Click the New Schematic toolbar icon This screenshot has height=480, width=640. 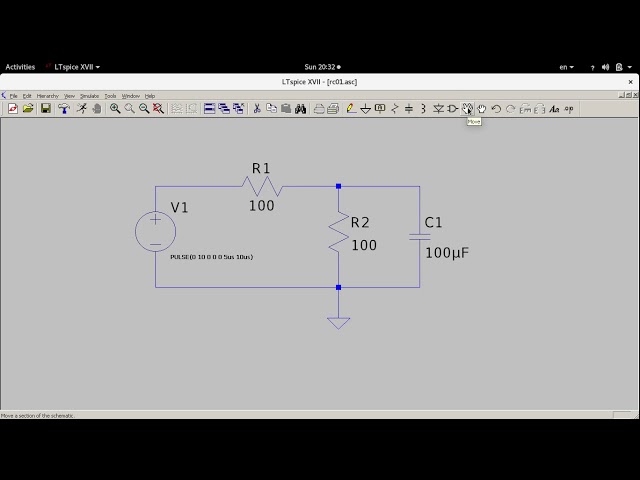click(x=13, y=109)
